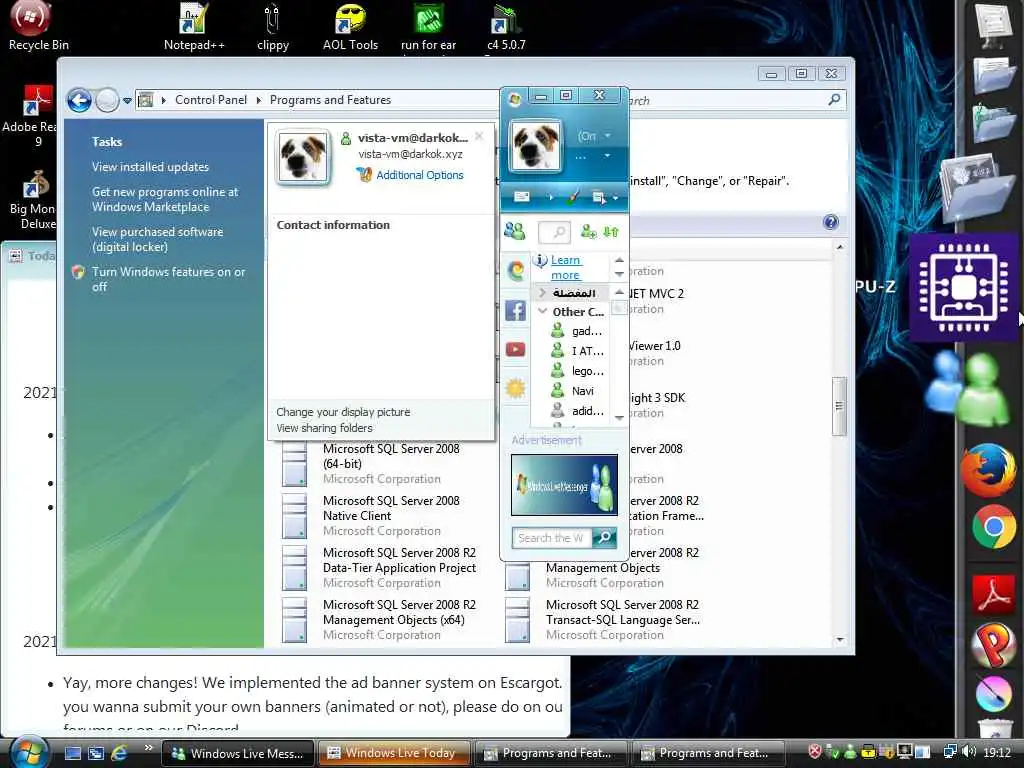Click View sharing folders
1024x768 pixels.
coord(324,428)
